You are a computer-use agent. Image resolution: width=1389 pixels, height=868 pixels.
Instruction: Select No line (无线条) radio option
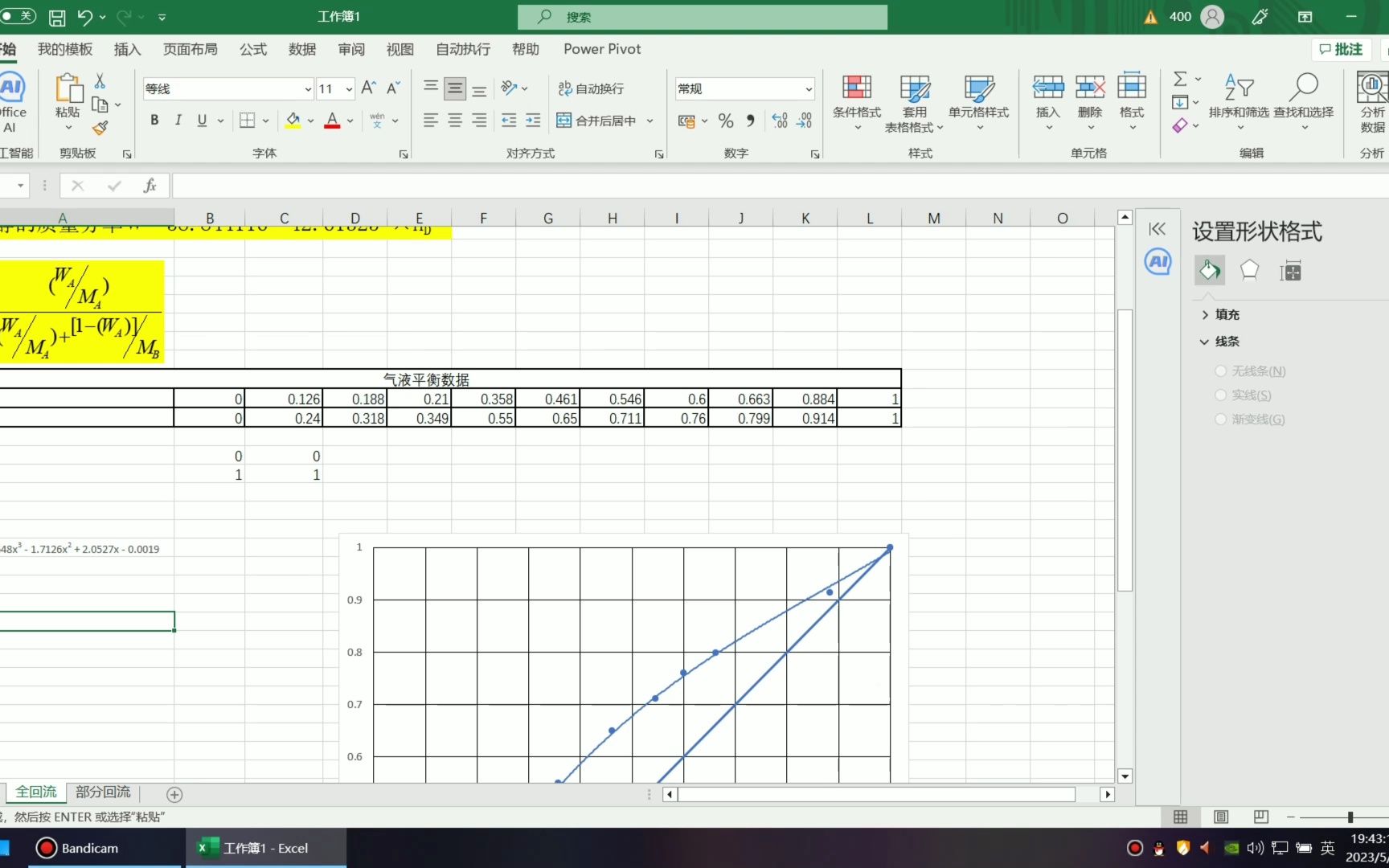pyautogui.click(x=1221, y=371)
